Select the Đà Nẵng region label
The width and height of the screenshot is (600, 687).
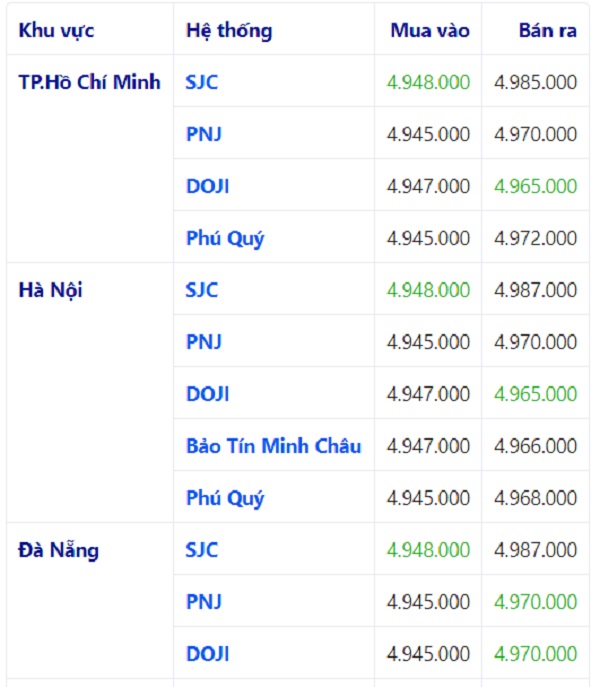click(x=59, y=550)
